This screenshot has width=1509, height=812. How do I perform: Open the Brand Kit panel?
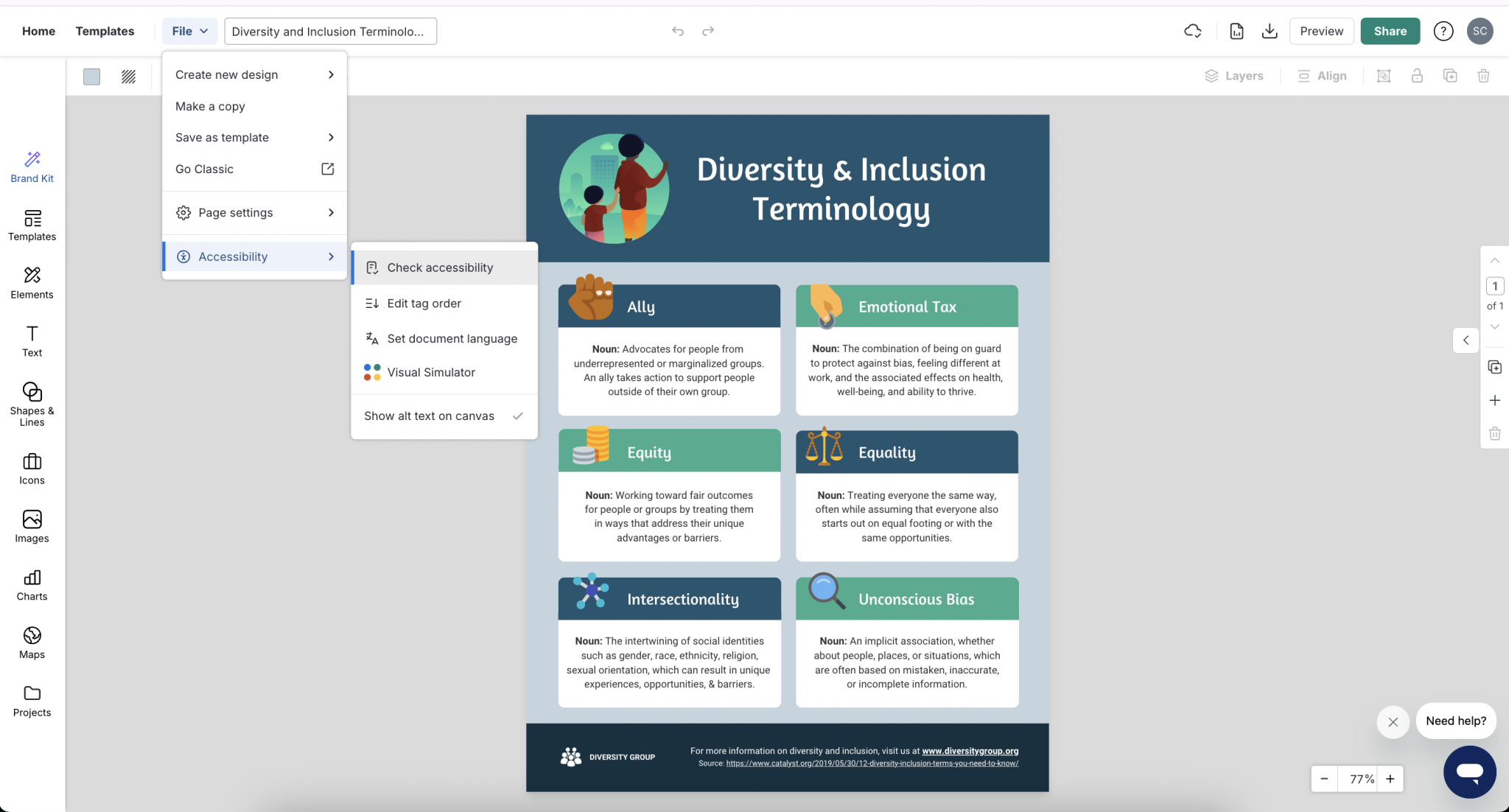tap(32, 167)
